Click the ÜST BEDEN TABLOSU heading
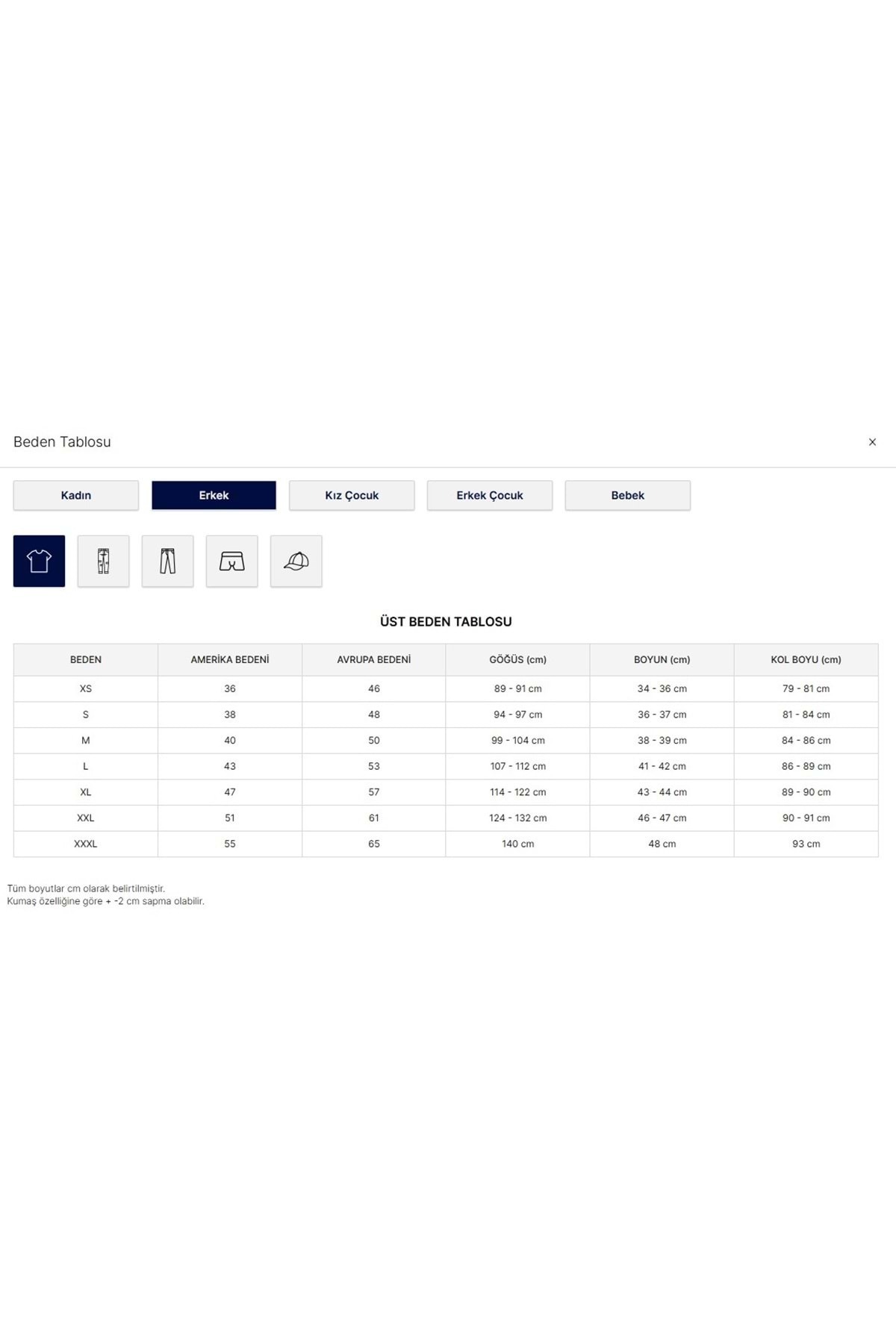The width and height of the screenshot is (896, 1344). click(446, 621)
